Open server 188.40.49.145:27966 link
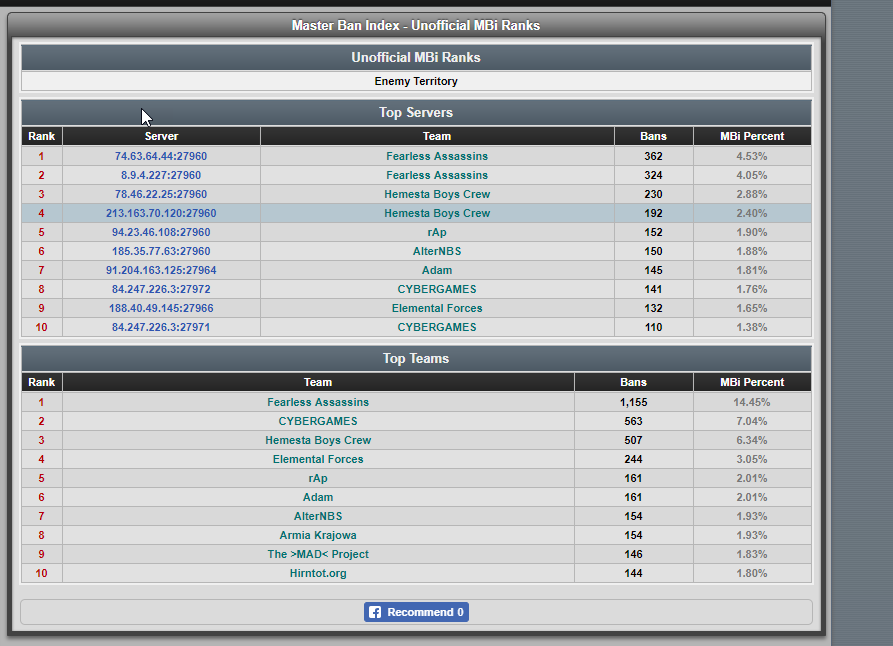893x646 pixels. pos(161,308)
